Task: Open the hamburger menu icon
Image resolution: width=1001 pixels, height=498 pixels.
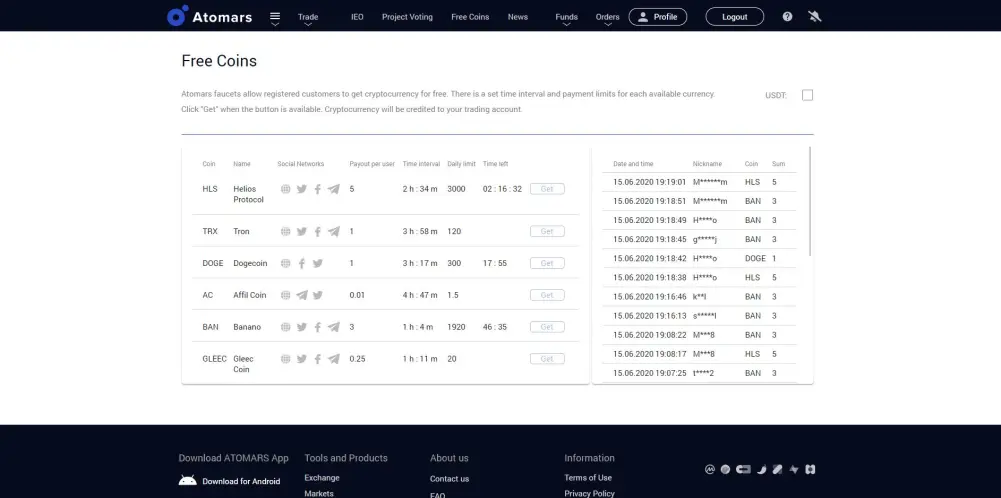Action: pyautogui.click(x=275, y=17)
